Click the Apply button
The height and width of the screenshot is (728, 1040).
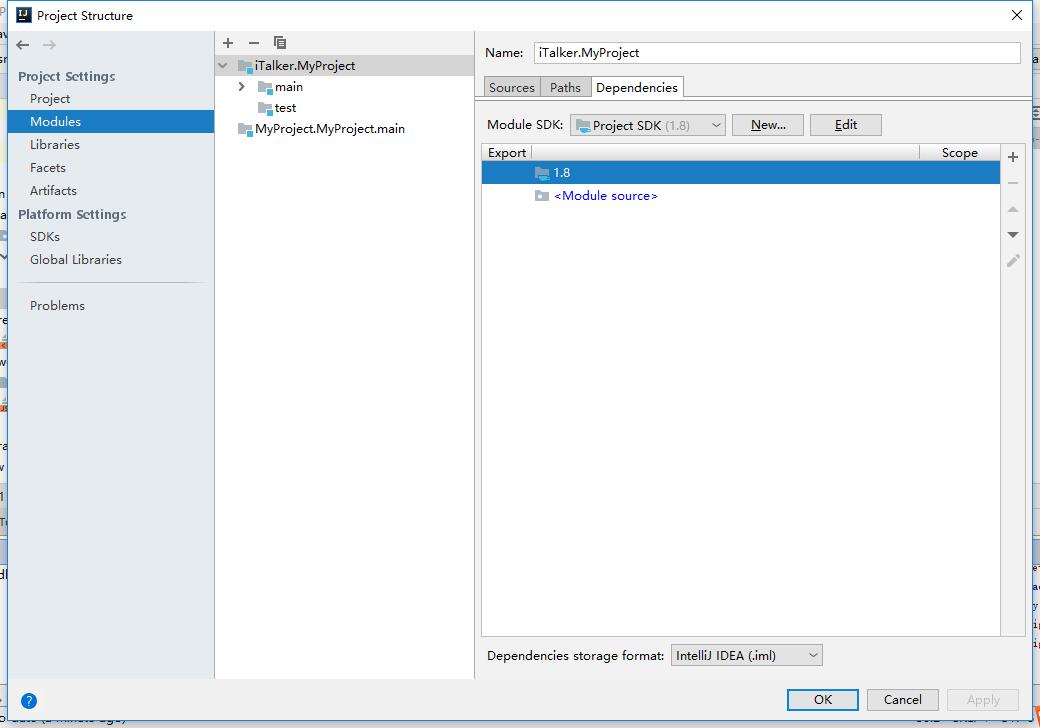point(983,699)
